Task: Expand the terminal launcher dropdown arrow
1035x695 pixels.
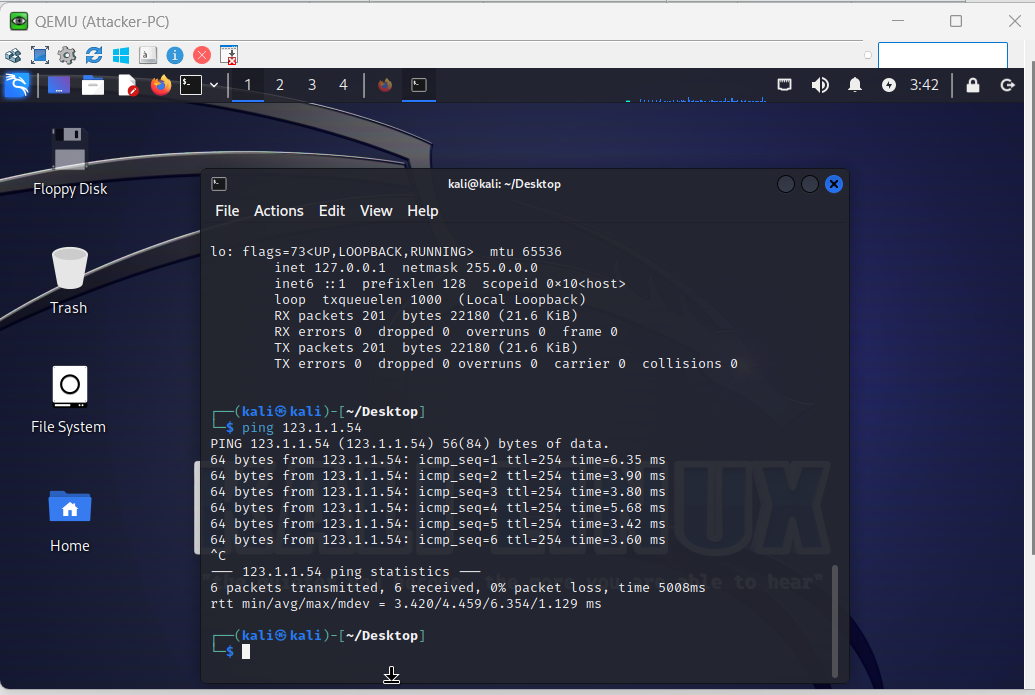Action: (214, 85)
